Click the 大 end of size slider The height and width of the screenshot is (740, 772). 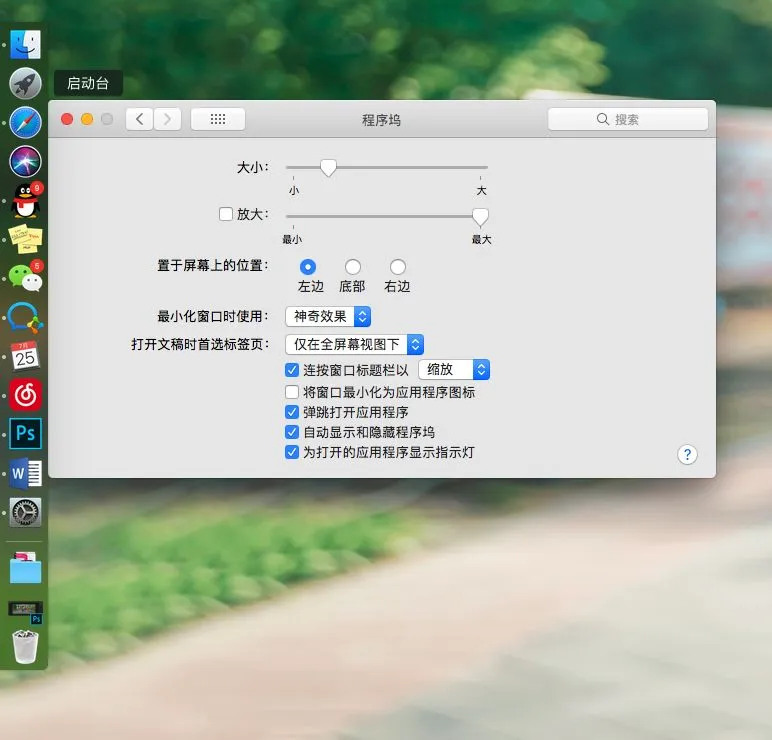(482, 191)
